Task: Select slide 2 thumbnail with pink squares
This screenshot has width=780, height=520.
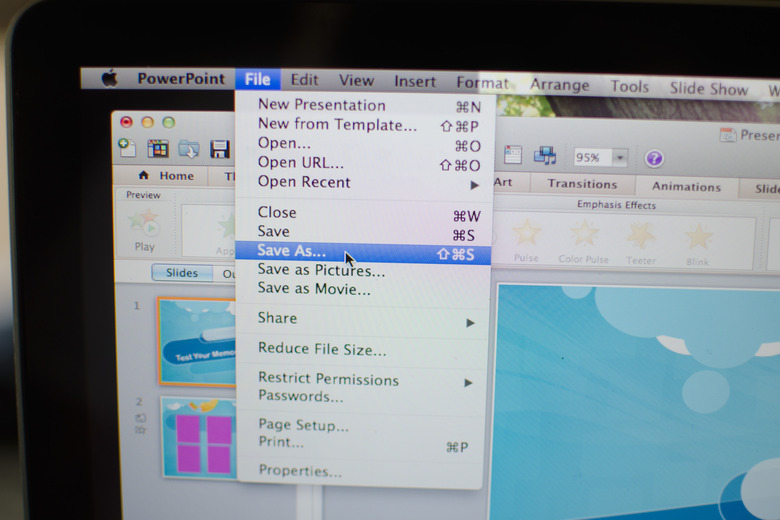Action: (196, 438)
